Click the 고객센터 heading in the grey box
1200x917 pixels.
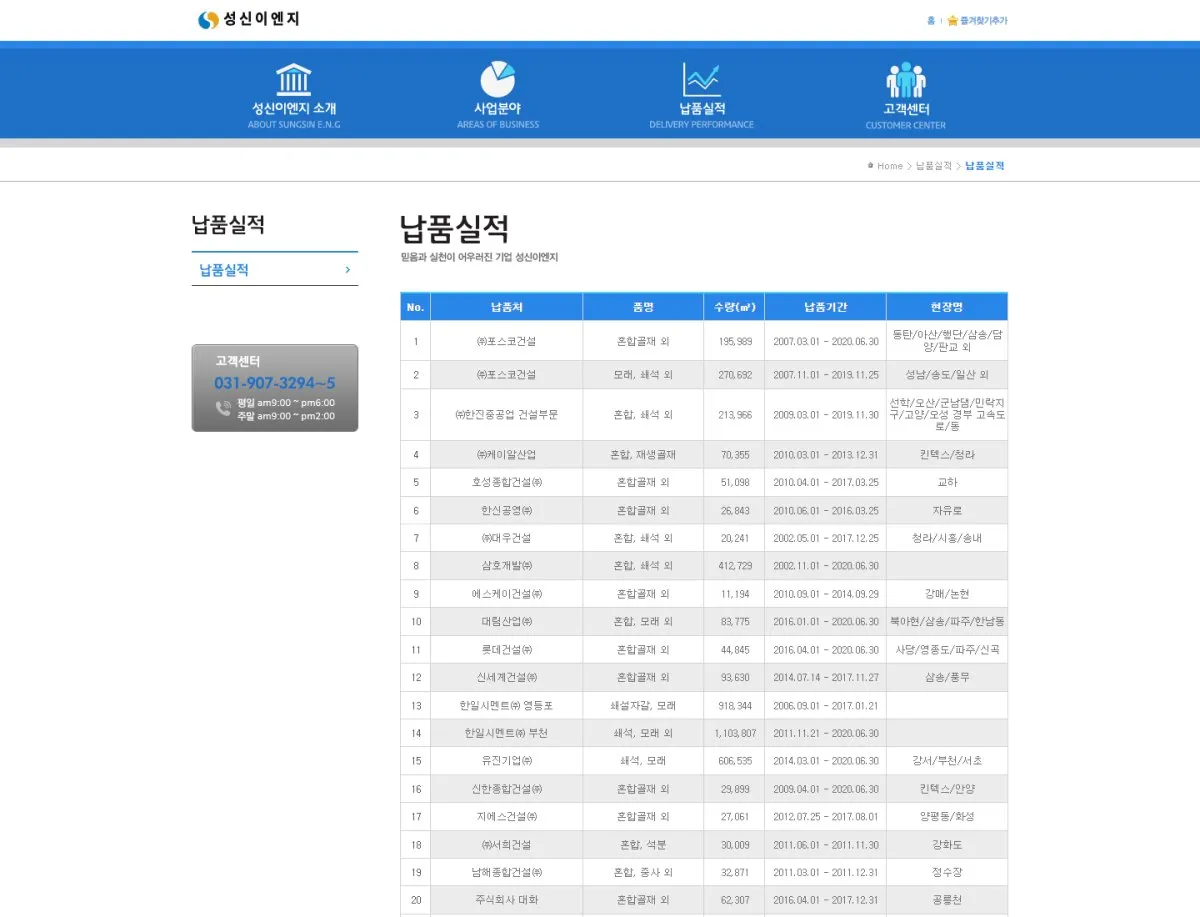[238, 361]
